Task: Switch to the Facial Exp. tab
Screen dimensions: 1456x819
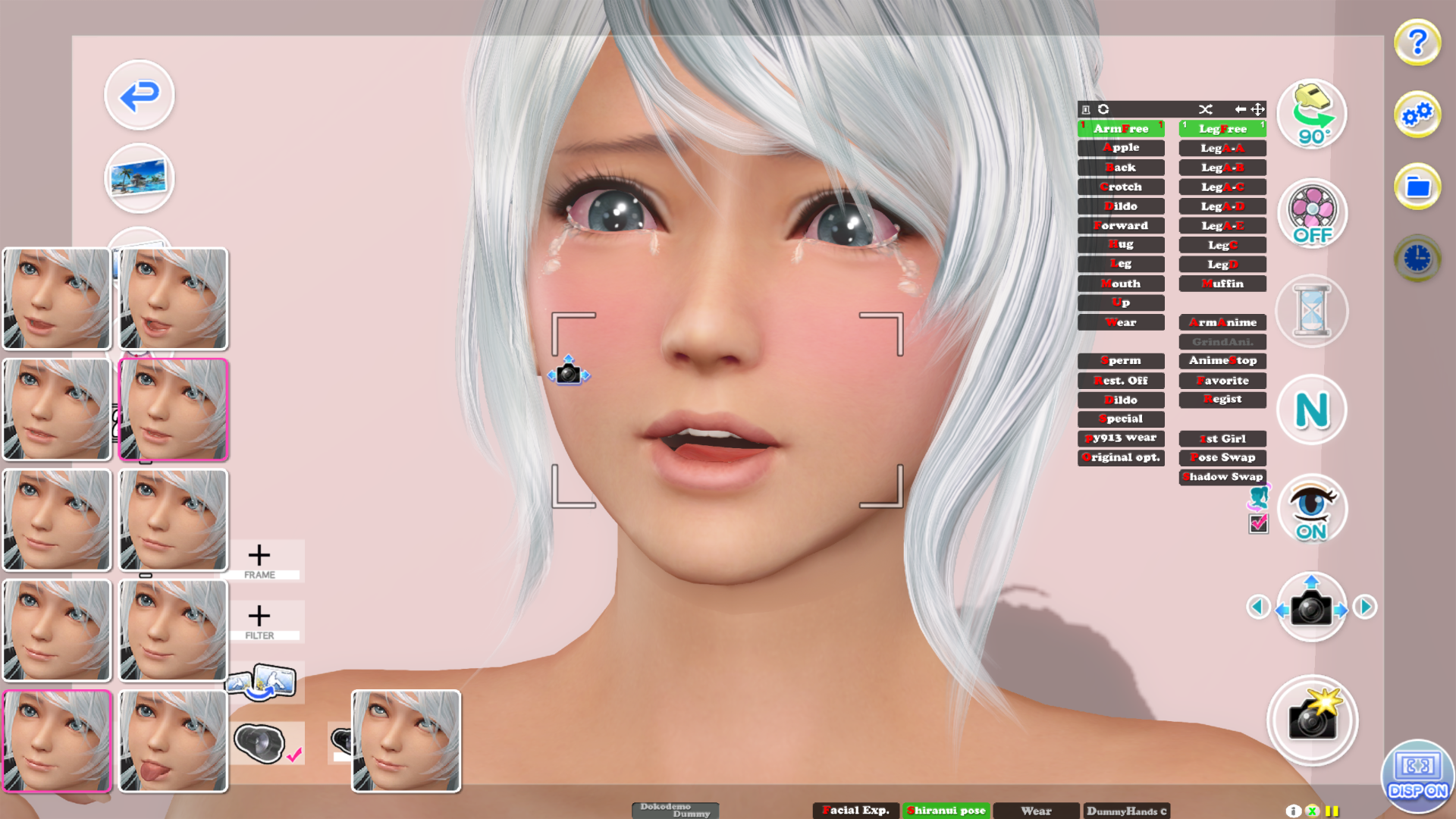Action: (856, 811)
